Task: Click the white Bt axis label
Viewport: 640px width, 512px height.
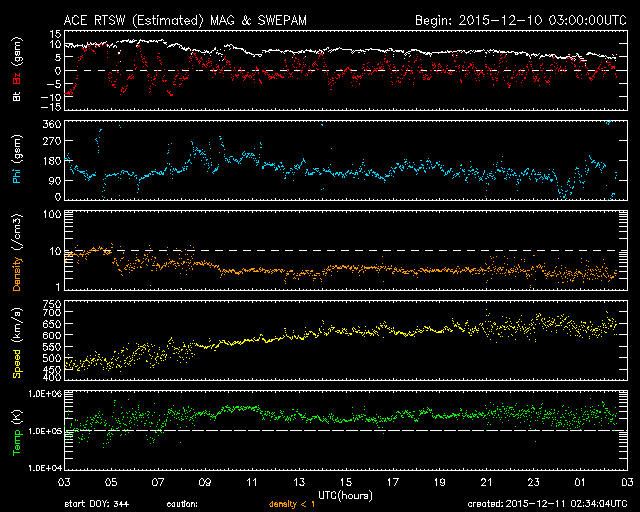Action: click(17, 95)
